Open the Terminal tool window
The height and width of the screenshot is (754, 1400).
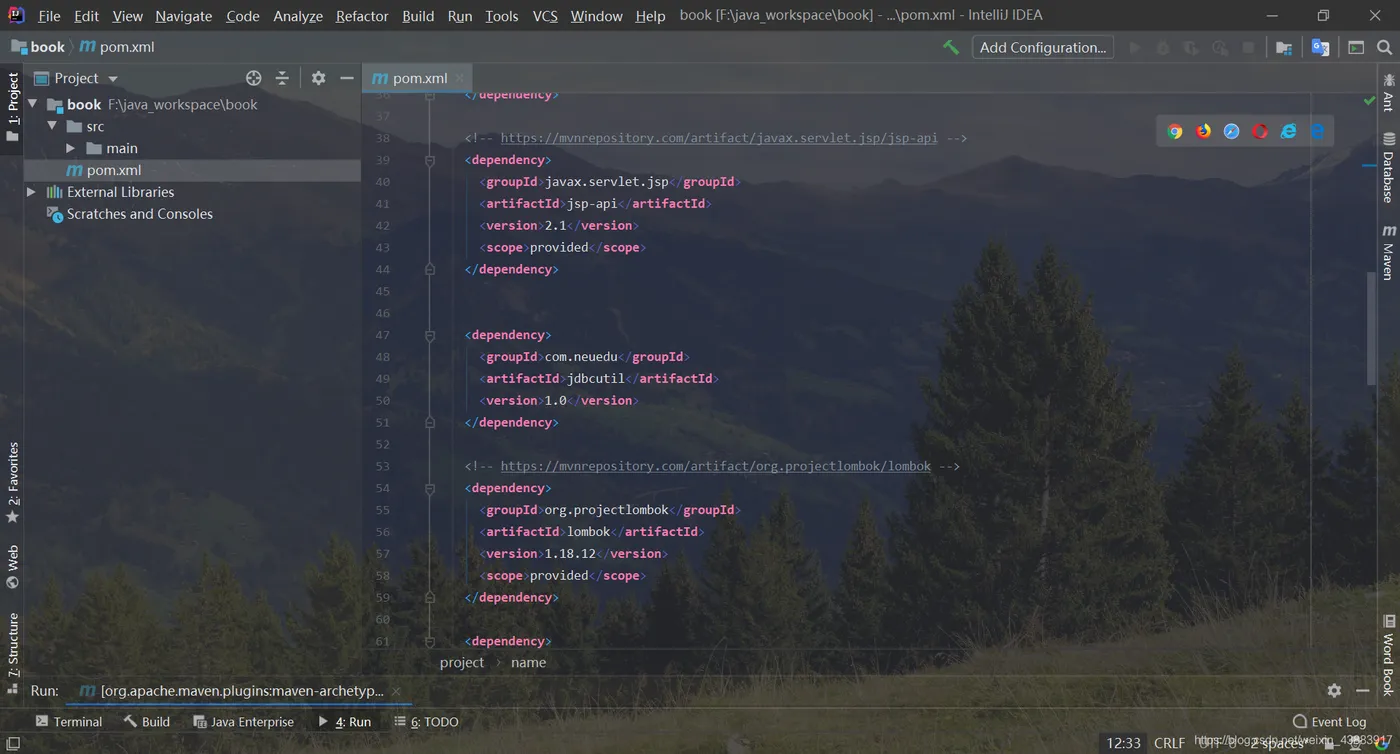coord(68,721)
